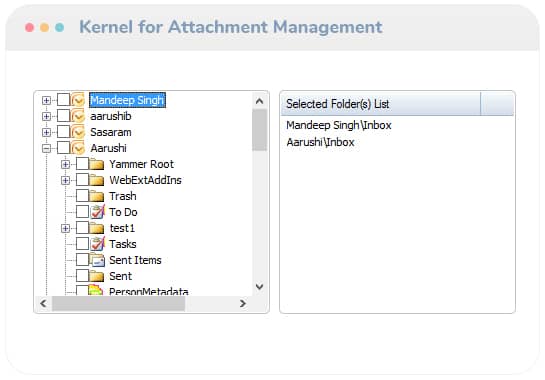This screenshot has width=545, height=380.
Task: Select the WebExtAddIns tree item
Action: 145,180
